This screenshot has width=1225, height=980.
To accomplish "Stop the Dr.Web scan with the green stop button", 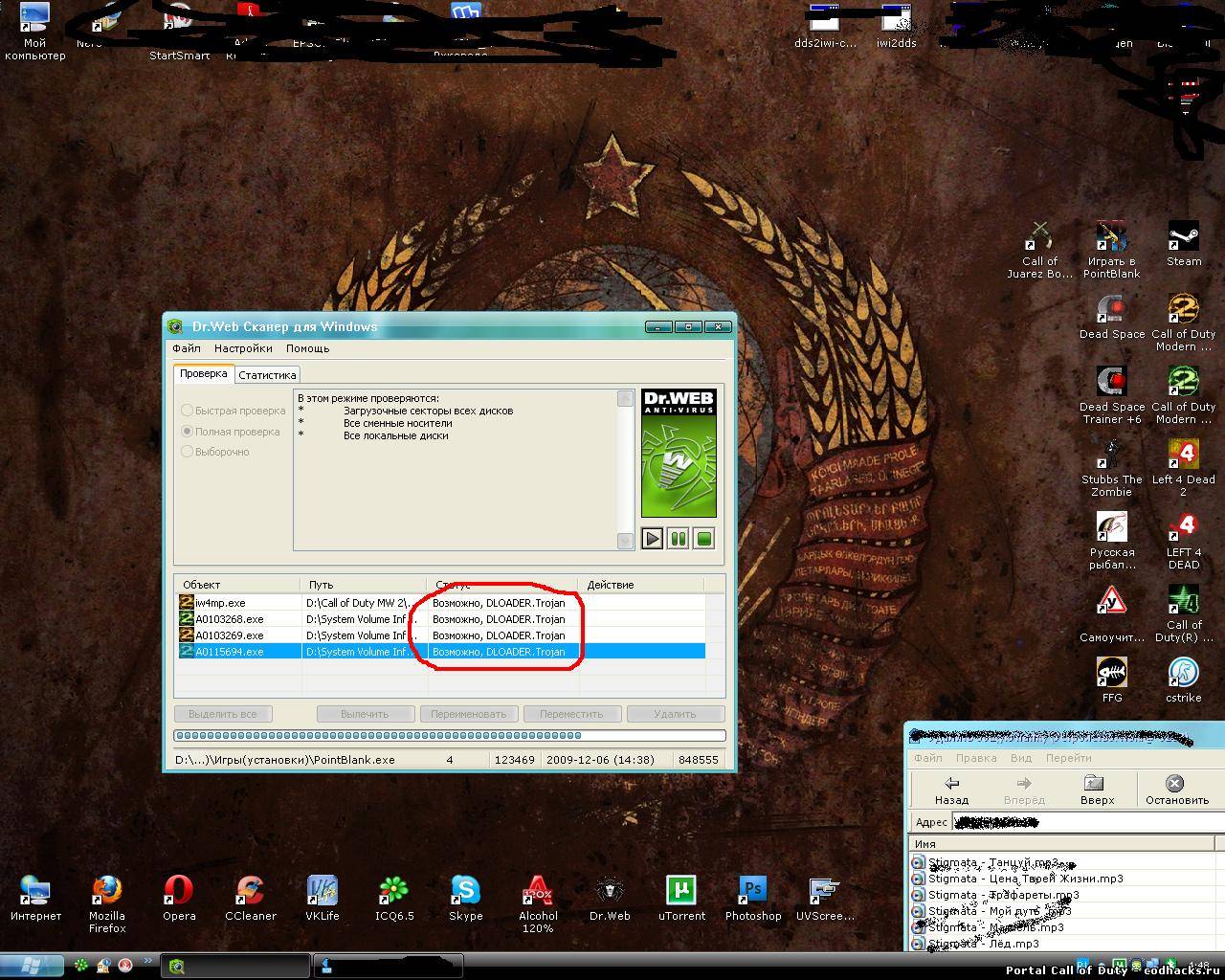I will click(704, 539).
